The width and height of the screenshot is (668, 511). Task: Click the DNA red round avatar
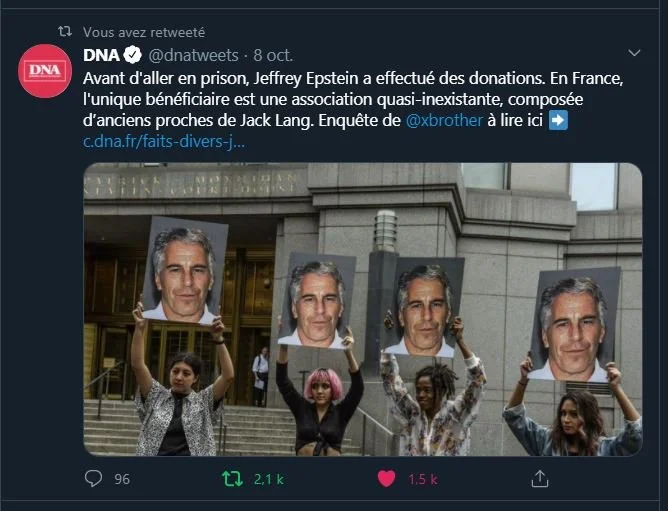point(45,71)
